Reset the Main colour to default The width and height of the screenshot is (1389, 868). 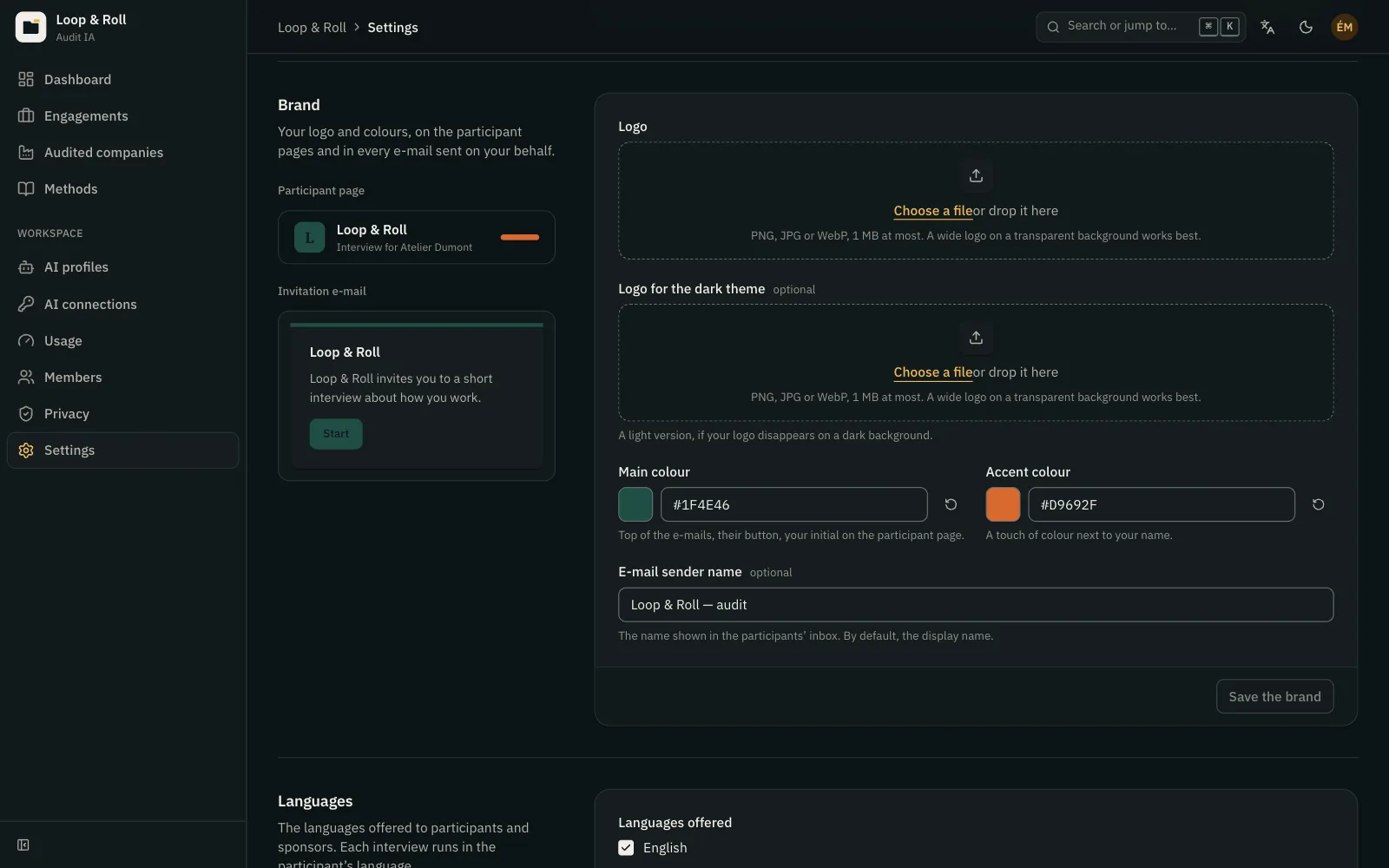951,504
